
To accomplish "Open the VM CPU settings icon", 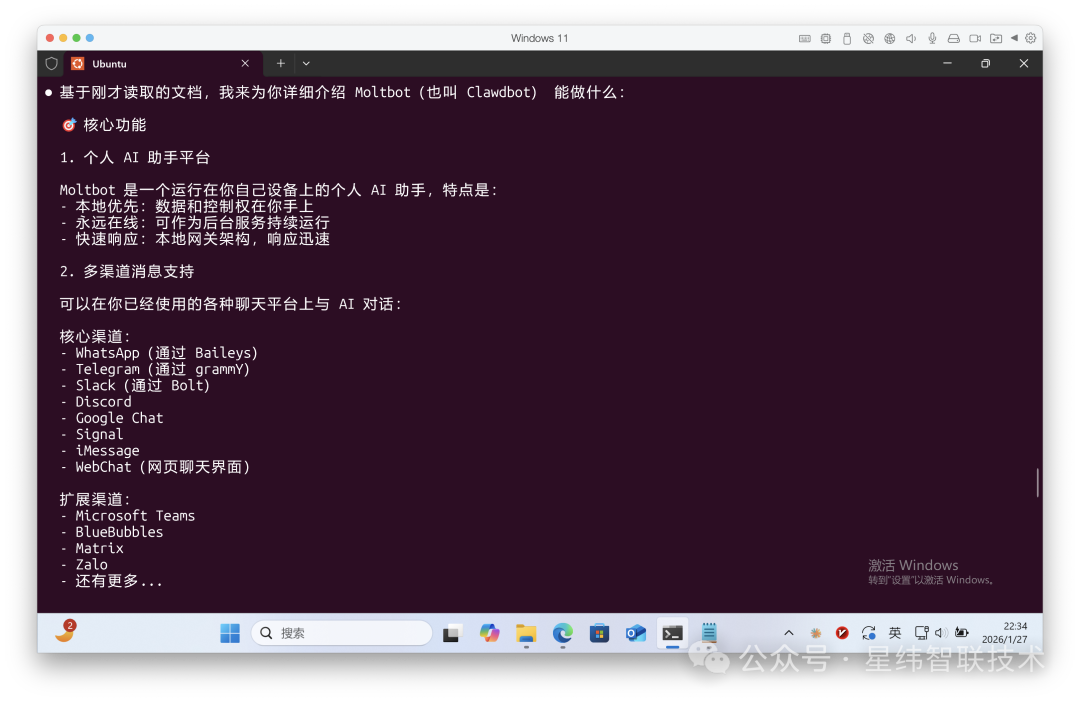I will pyautogui.click(x=826, y=38).
